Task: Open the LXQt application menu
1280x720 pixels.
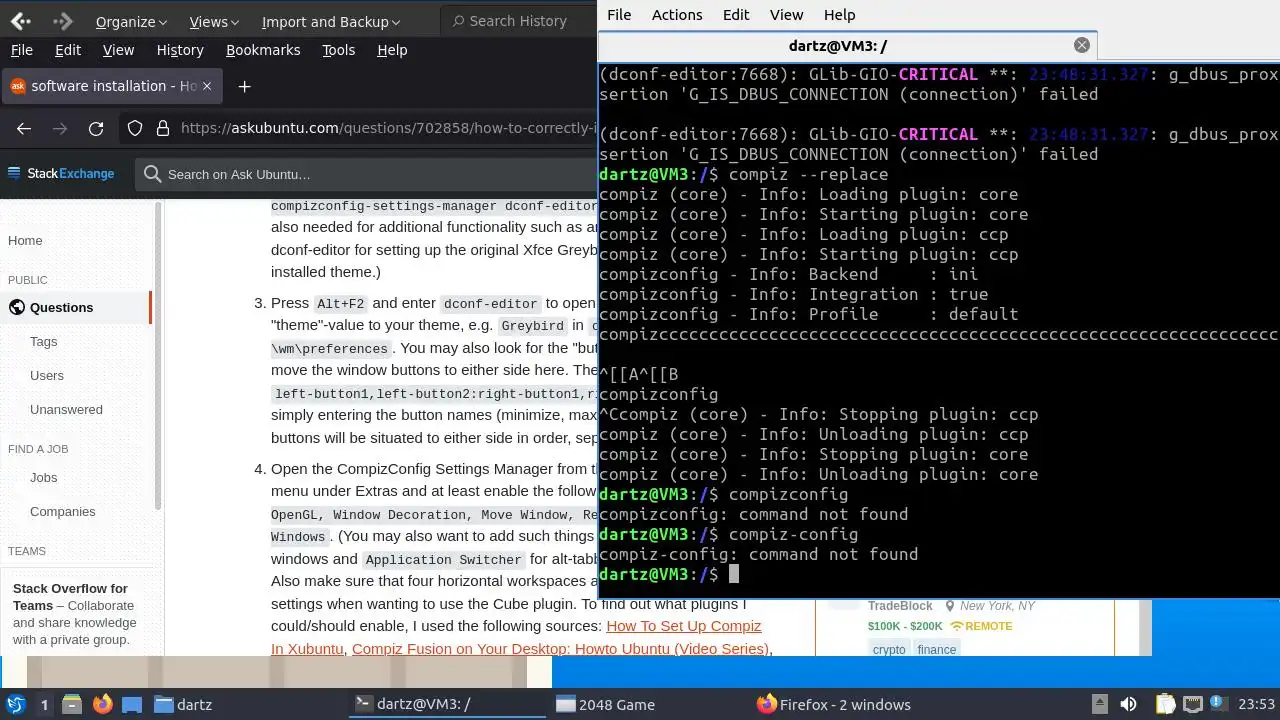Action: 15,704
